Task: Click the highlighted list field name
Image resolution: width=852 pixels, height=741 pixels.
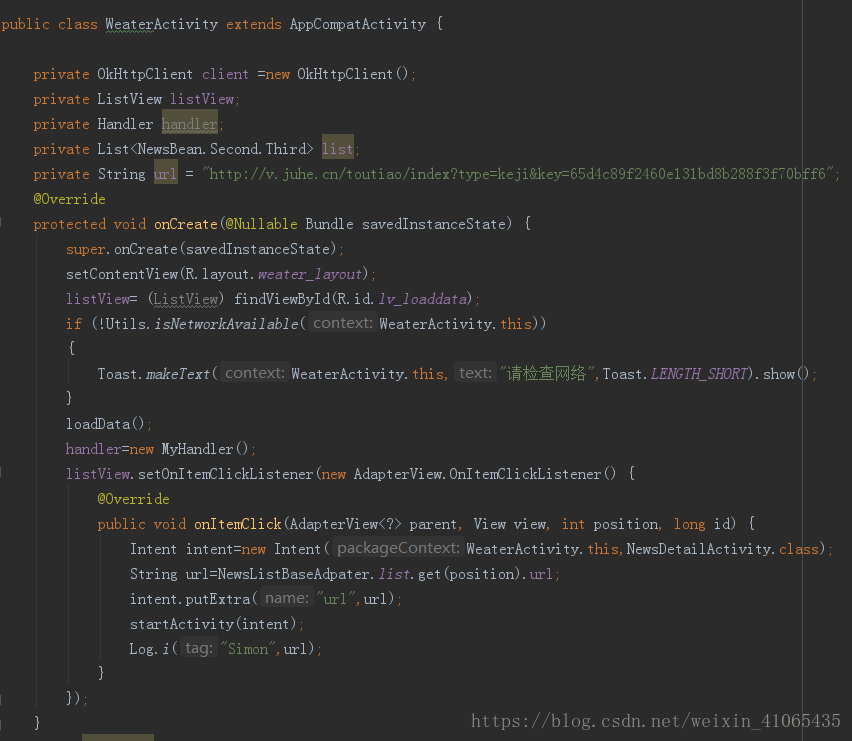Action: click(x=337, y=149)
